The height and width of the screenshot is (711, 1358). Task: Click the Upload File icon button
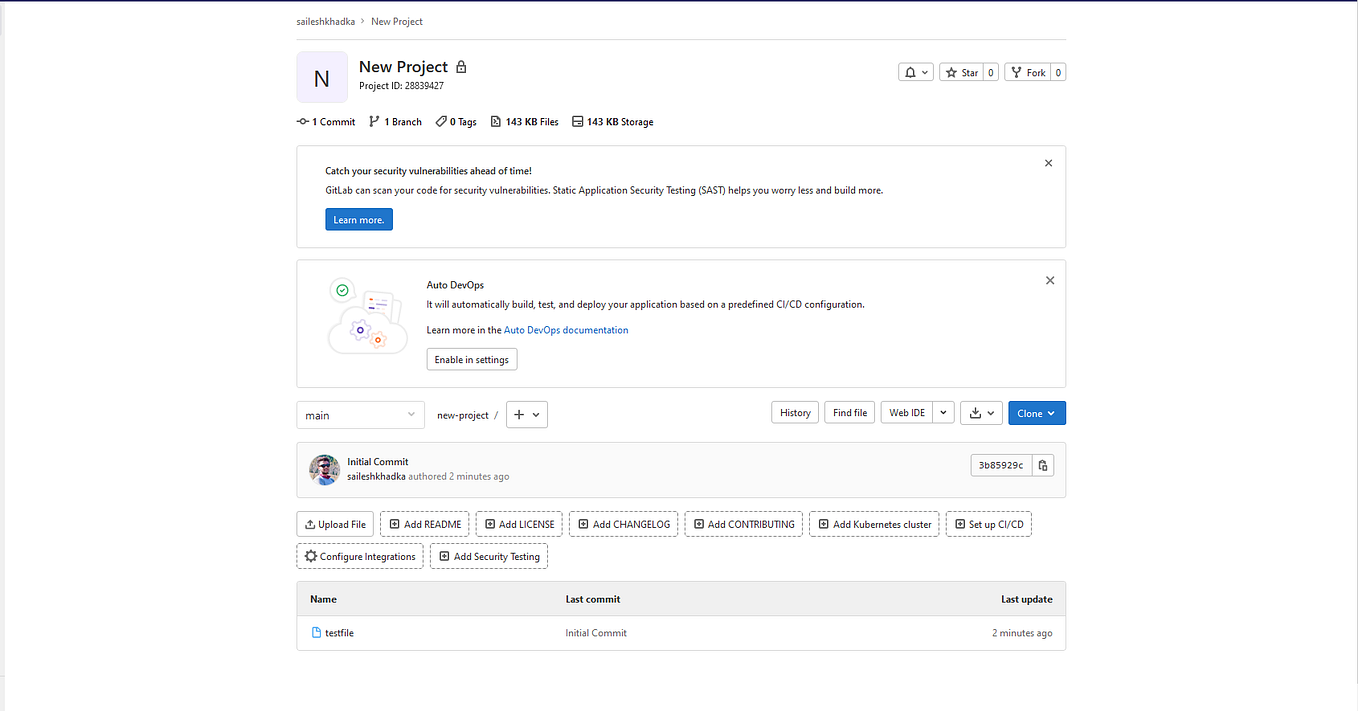point(309,523)
